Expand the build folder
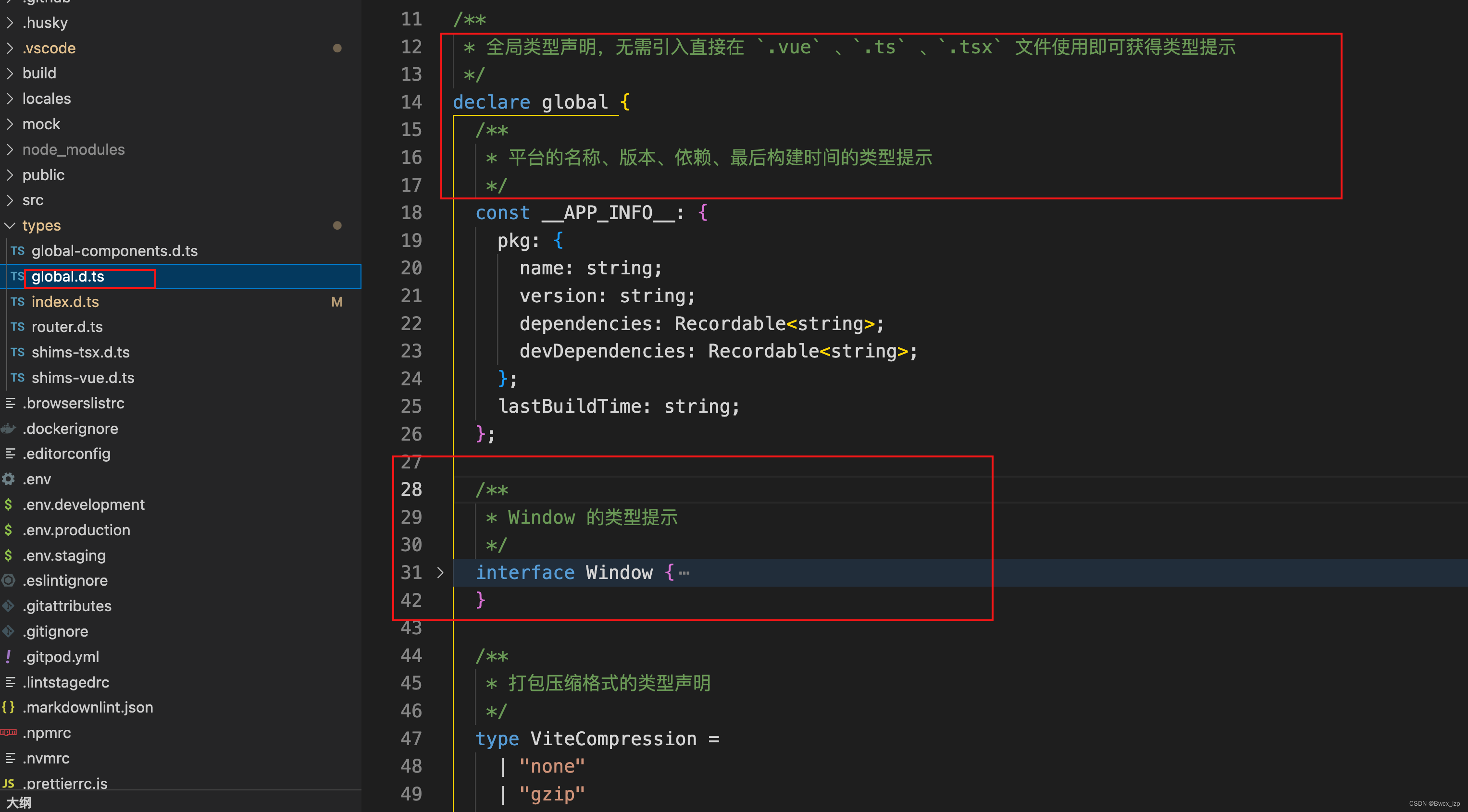This screenshot has height=812, width=1468. tap(10, 74)
